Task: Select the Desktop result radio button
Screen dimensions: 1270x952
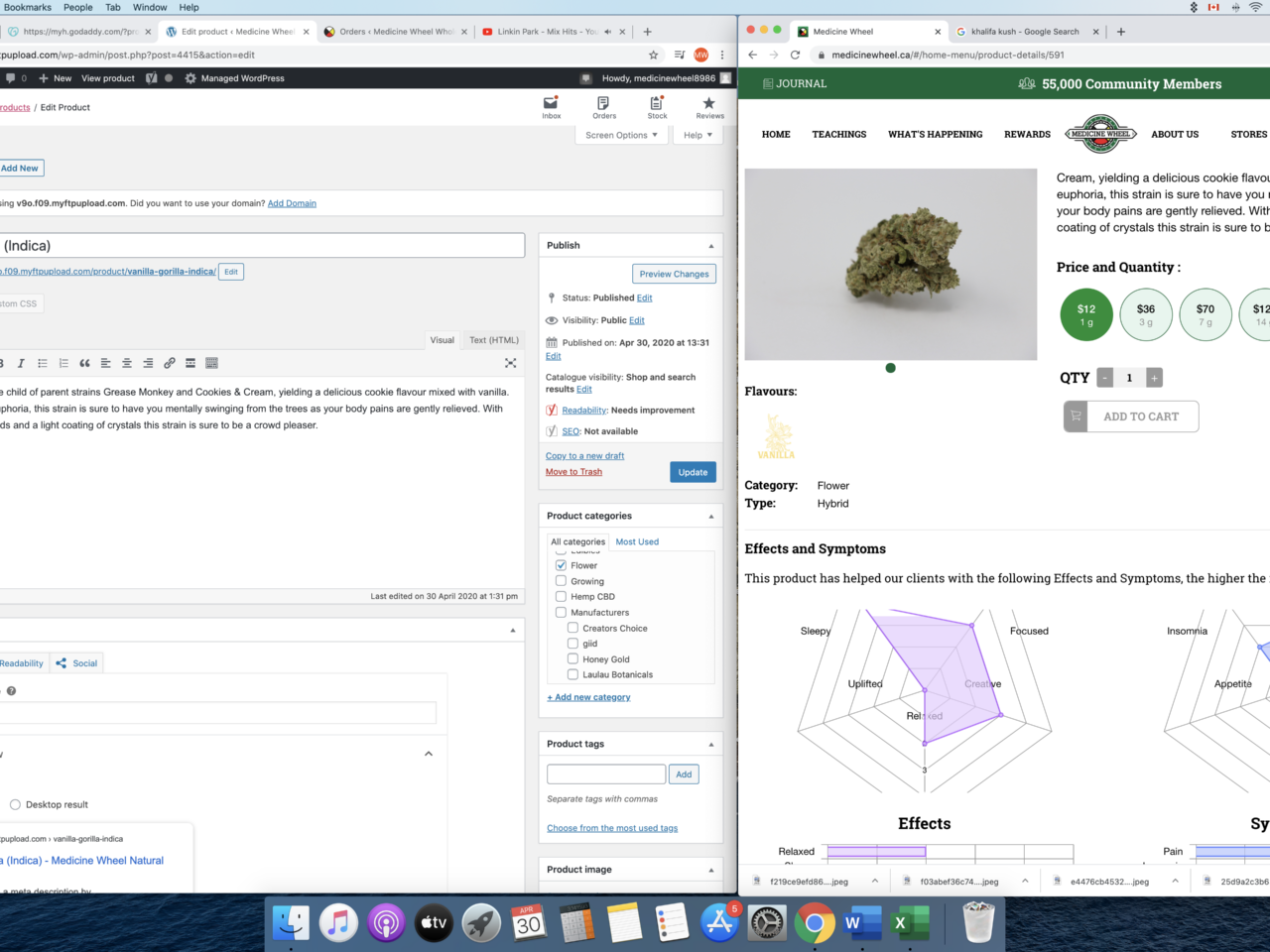Action: coord(15,804)
